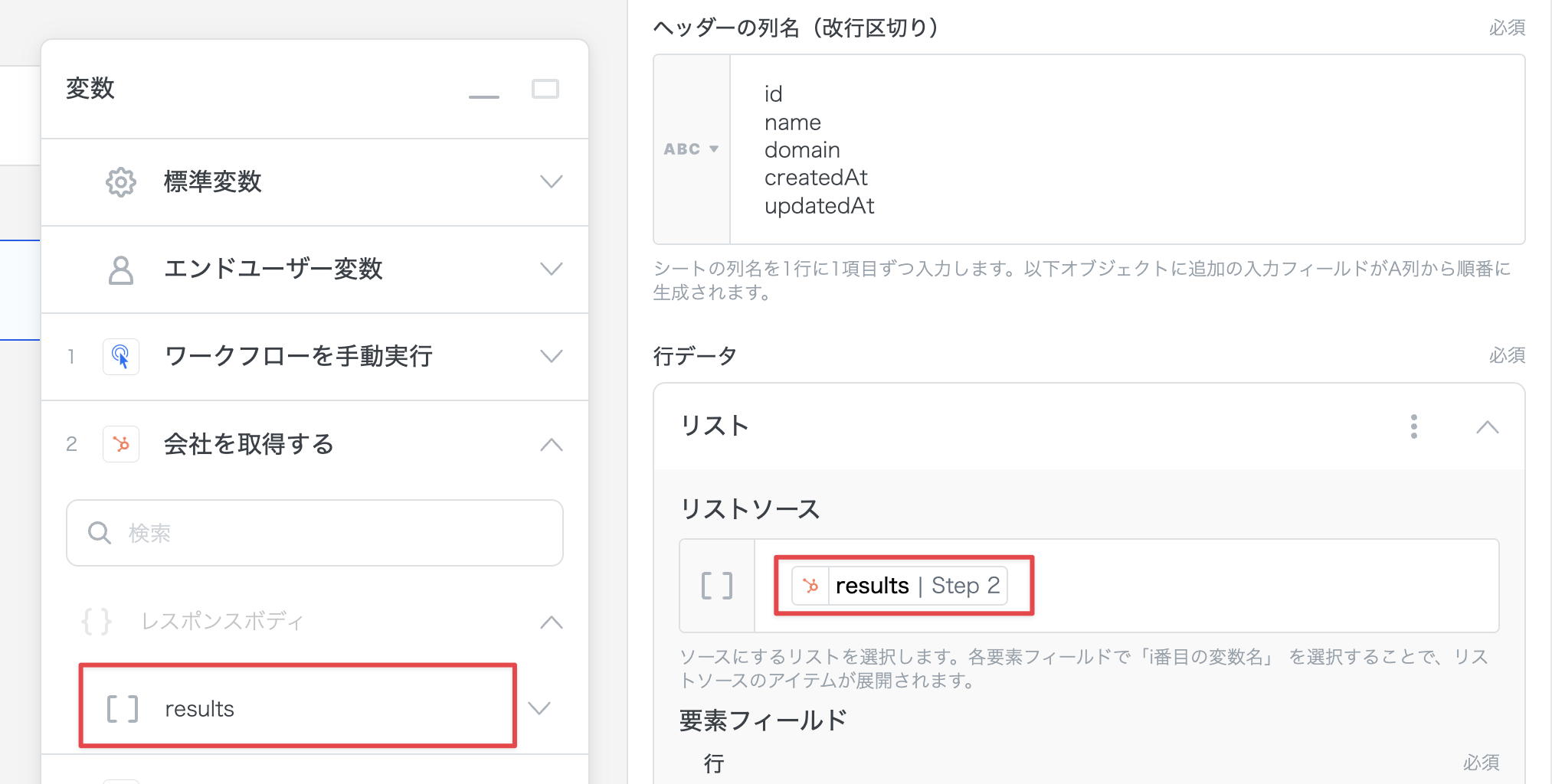Click the curly braces icon by レスポンスボディ
The image size is (1552, 784).
[x=97, y=621]
